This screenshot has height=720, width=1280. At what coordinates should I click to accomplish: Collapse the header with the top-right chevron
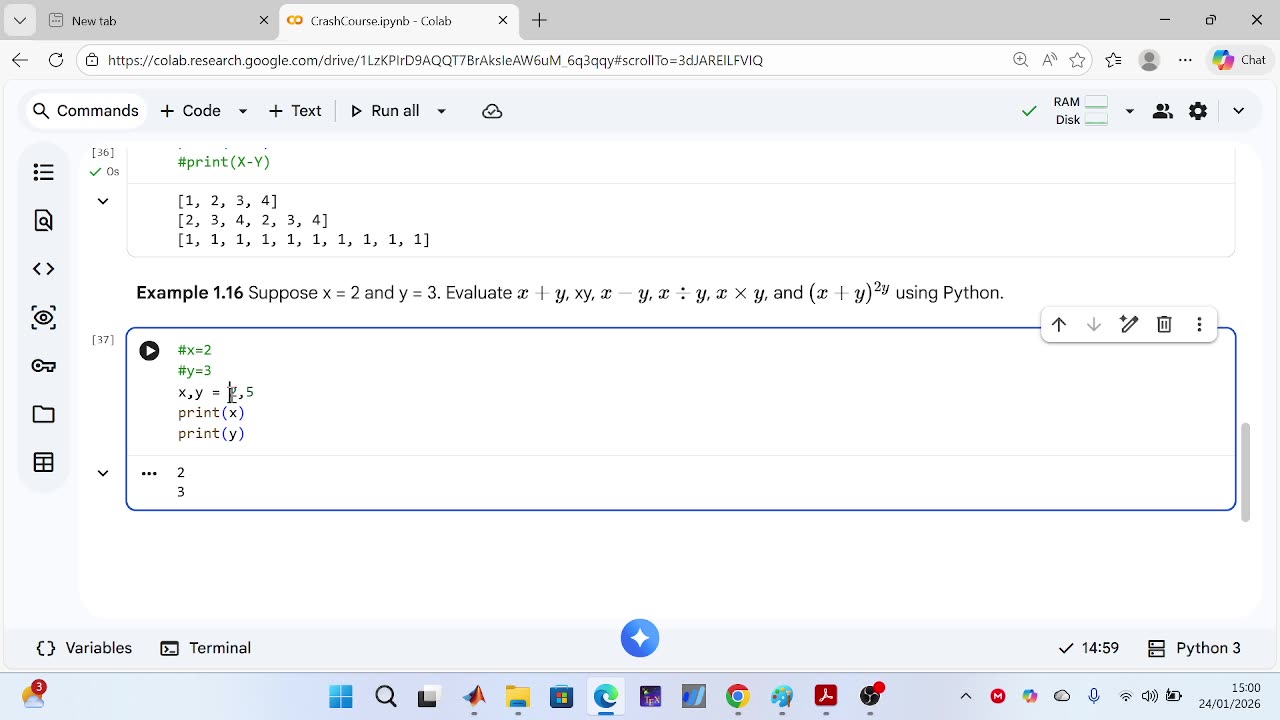point(1238,111)
